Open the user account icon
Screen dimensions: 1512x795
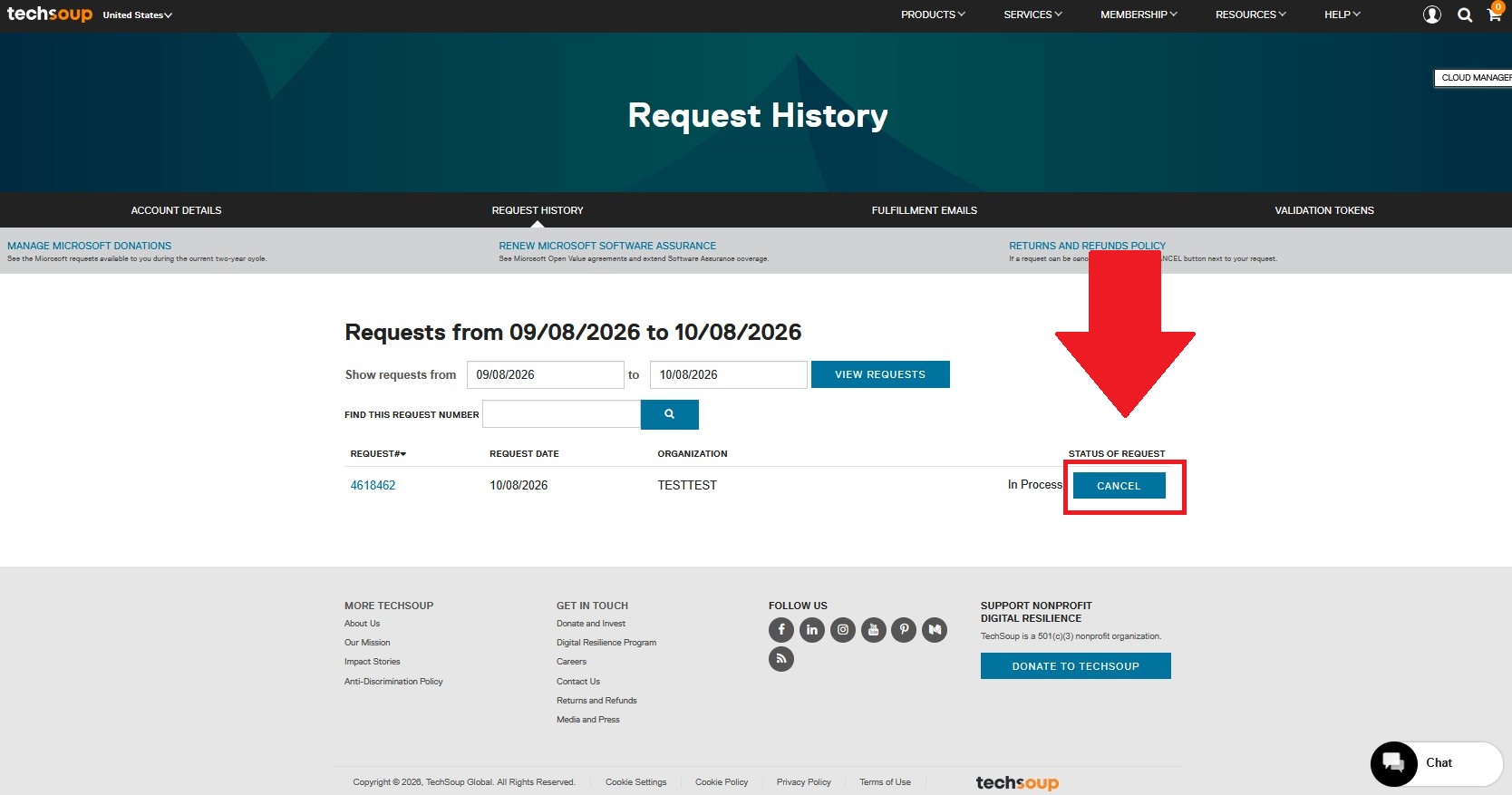point(1432,15)
